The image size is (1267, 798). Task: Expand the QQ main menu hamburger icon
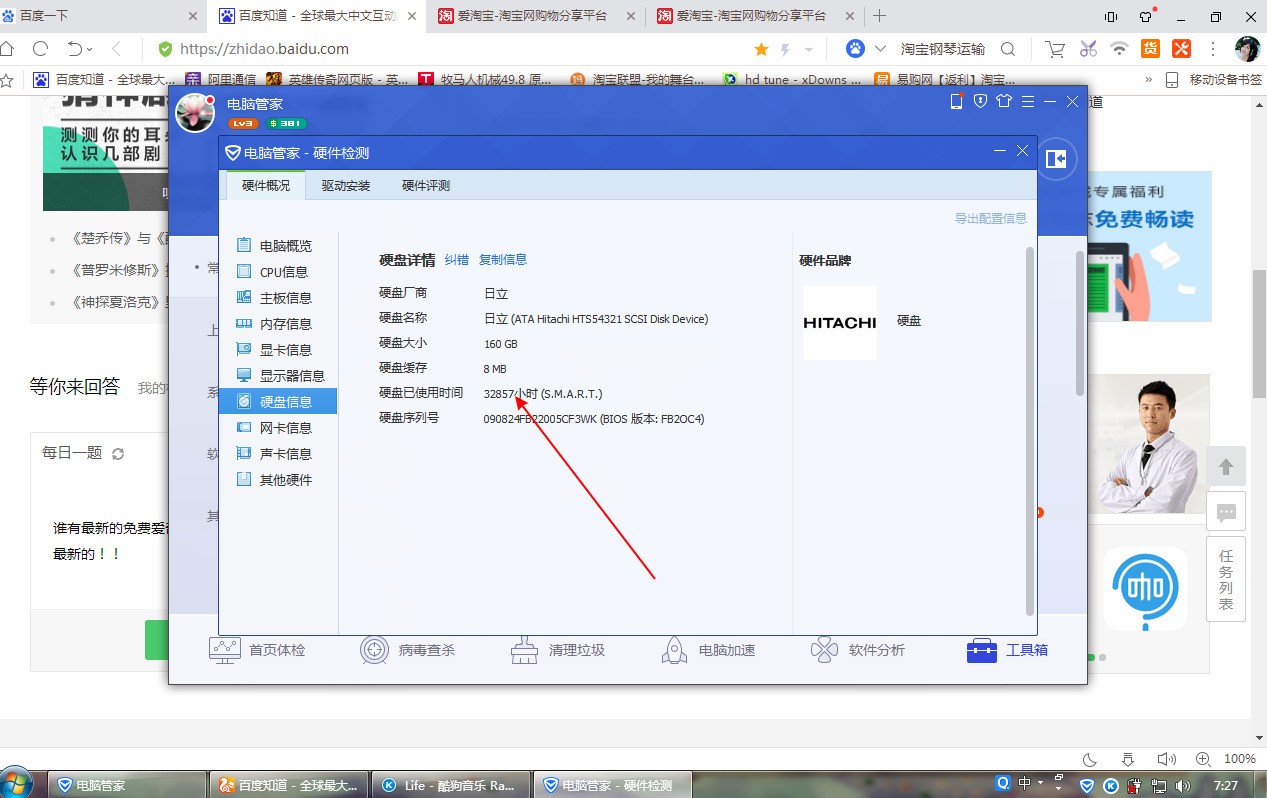point(1028,101)
